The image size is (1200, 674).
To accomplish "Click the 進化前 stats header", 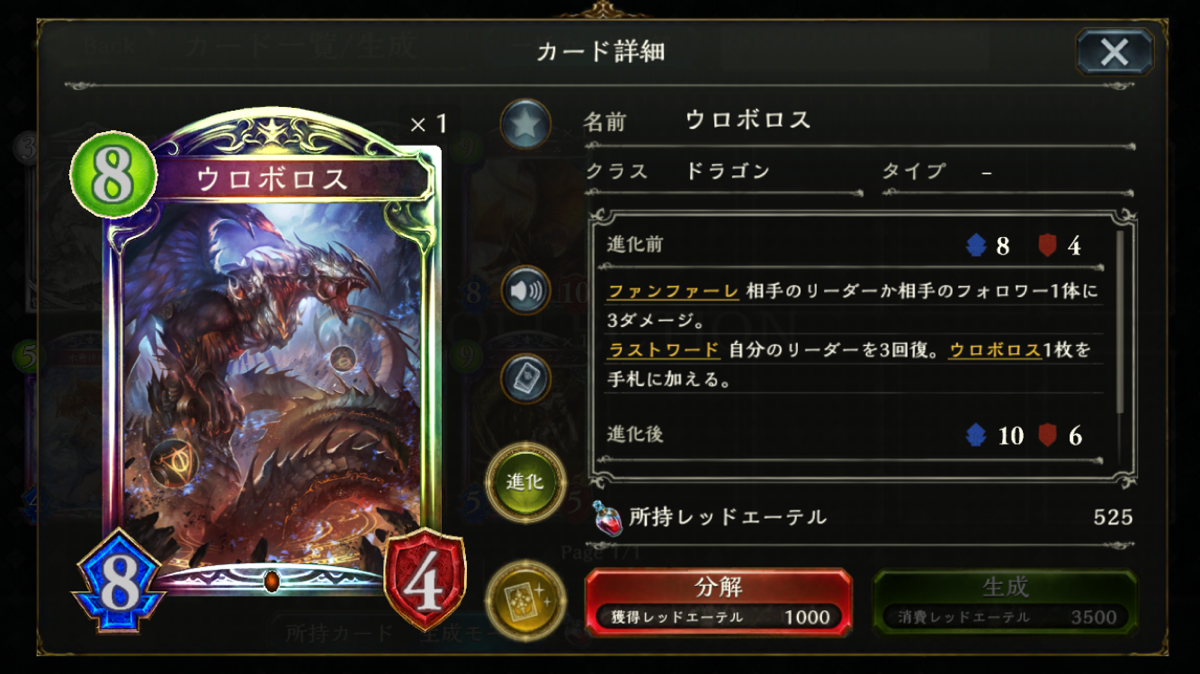I will coord(855,245).
